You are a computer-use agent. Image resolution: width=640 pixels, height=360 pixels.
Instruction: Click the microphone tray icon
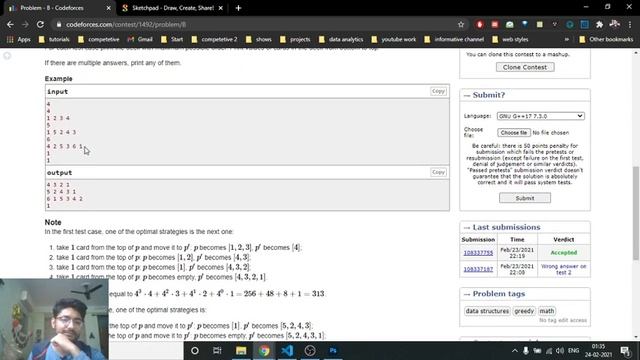pos(526,351)
